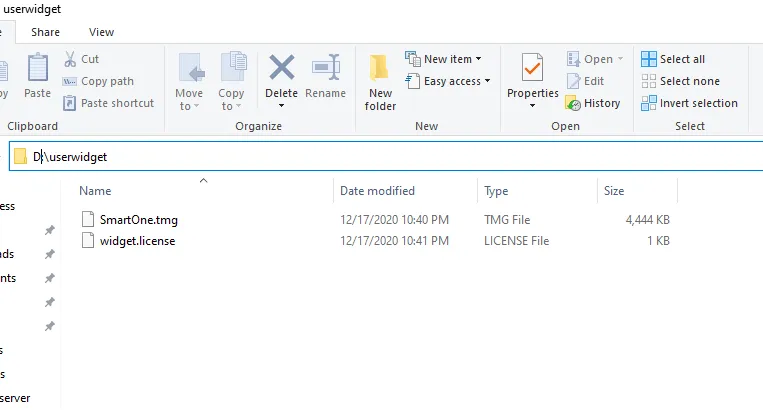This screenshot has height=410, width=763.
Task: Open the Properties checkmark icon
Action: click(532, 67)
